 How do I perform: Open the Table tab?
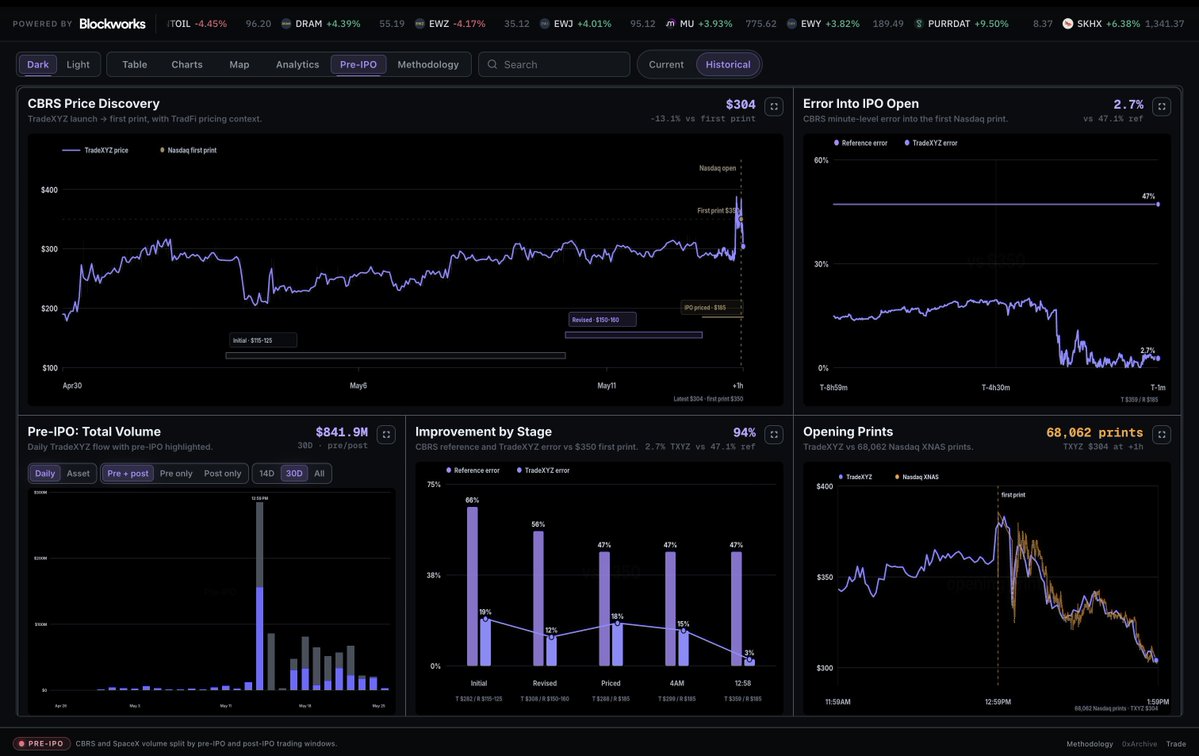pyautogui.click(x=135, y=64)
